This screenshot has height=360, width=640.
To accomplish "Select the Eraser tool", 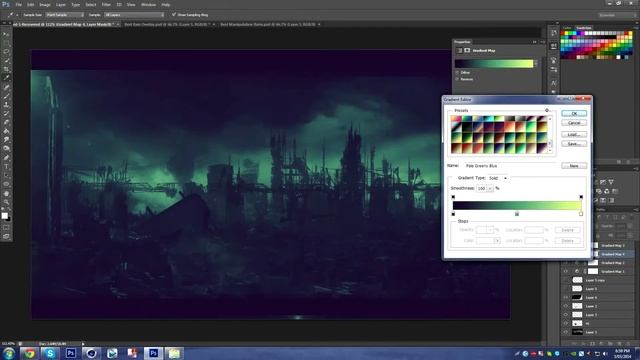I will click(x=6, y=122).
